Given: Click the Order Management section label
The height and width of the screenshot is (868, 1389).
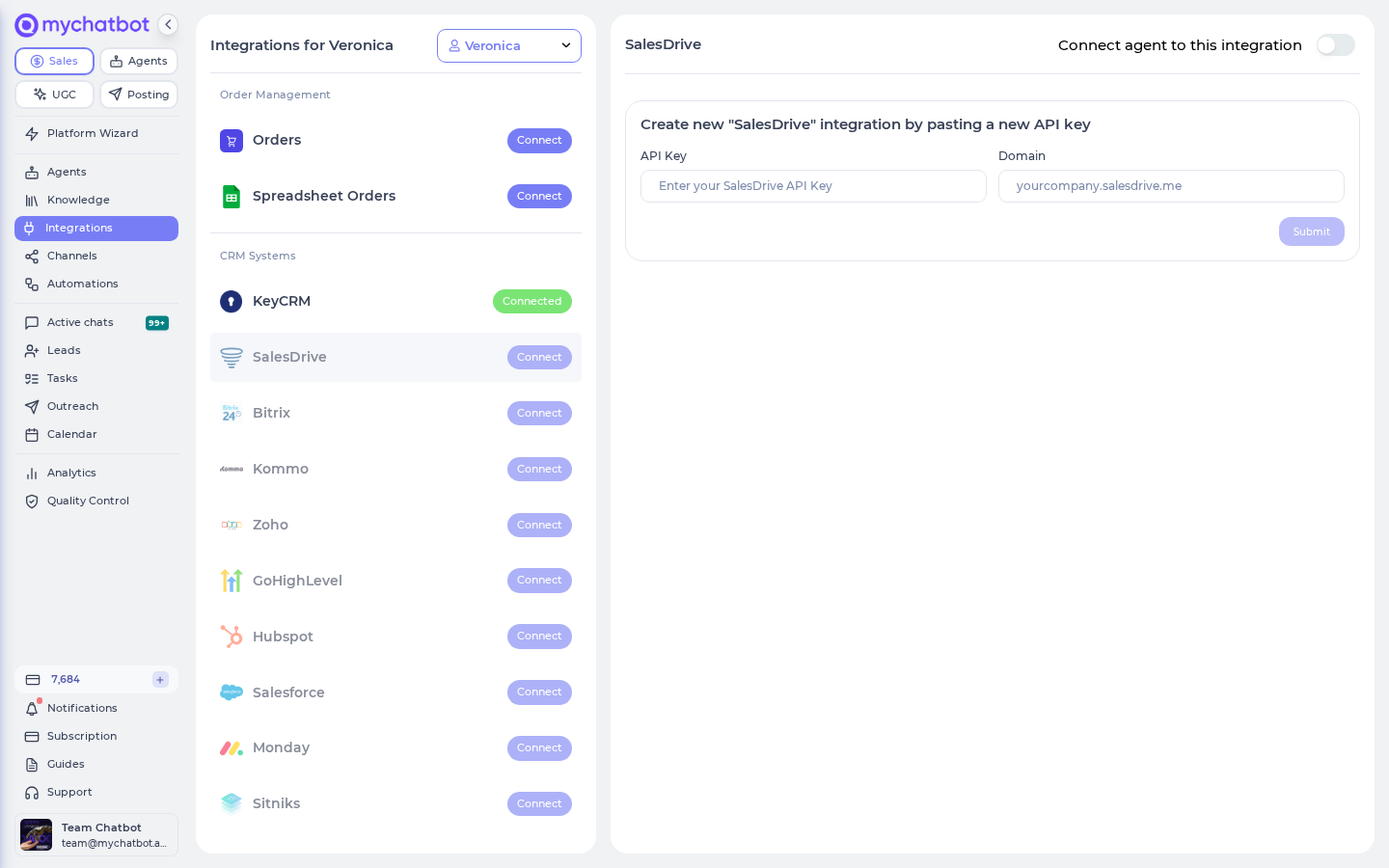Looking at the screenshot, I should [275, 95].
